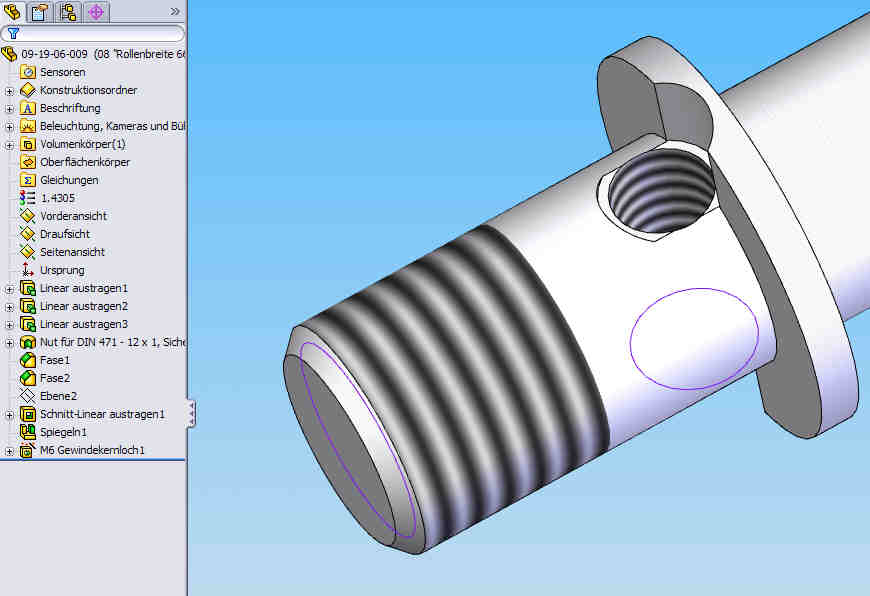Click the Ebene2 reference plane icon

pos(28,396)
